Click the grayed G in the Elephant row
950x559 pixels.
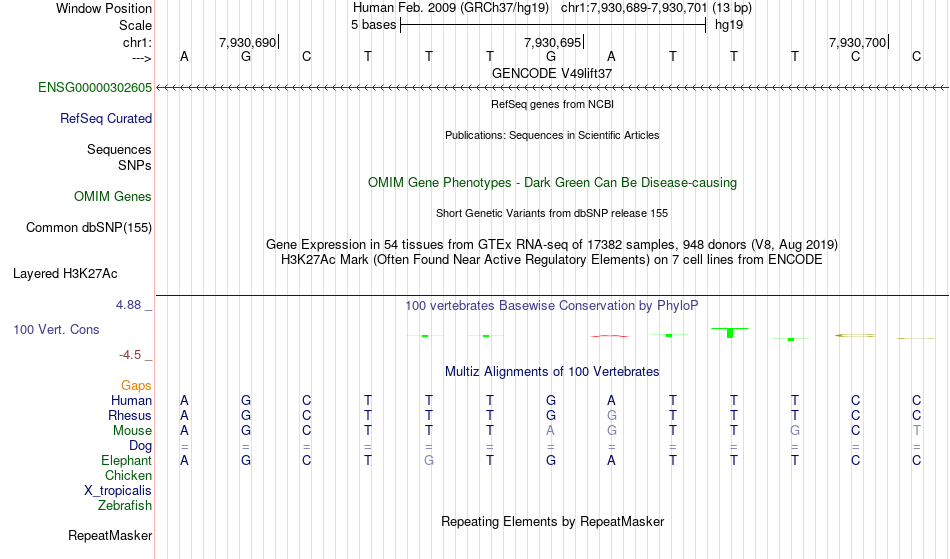pos(428,460)
